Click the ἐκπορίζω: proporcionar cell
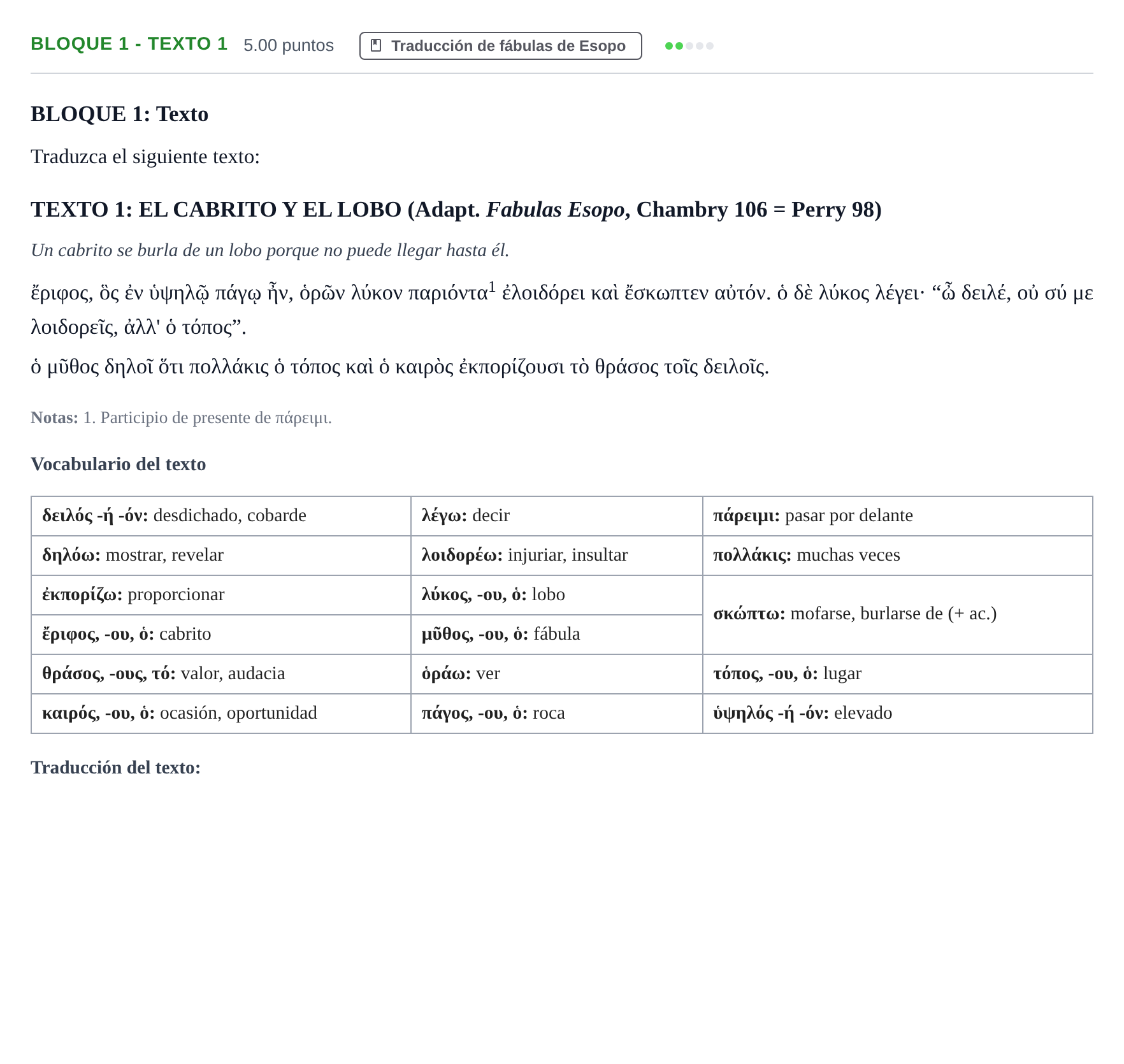 [221, 595]
